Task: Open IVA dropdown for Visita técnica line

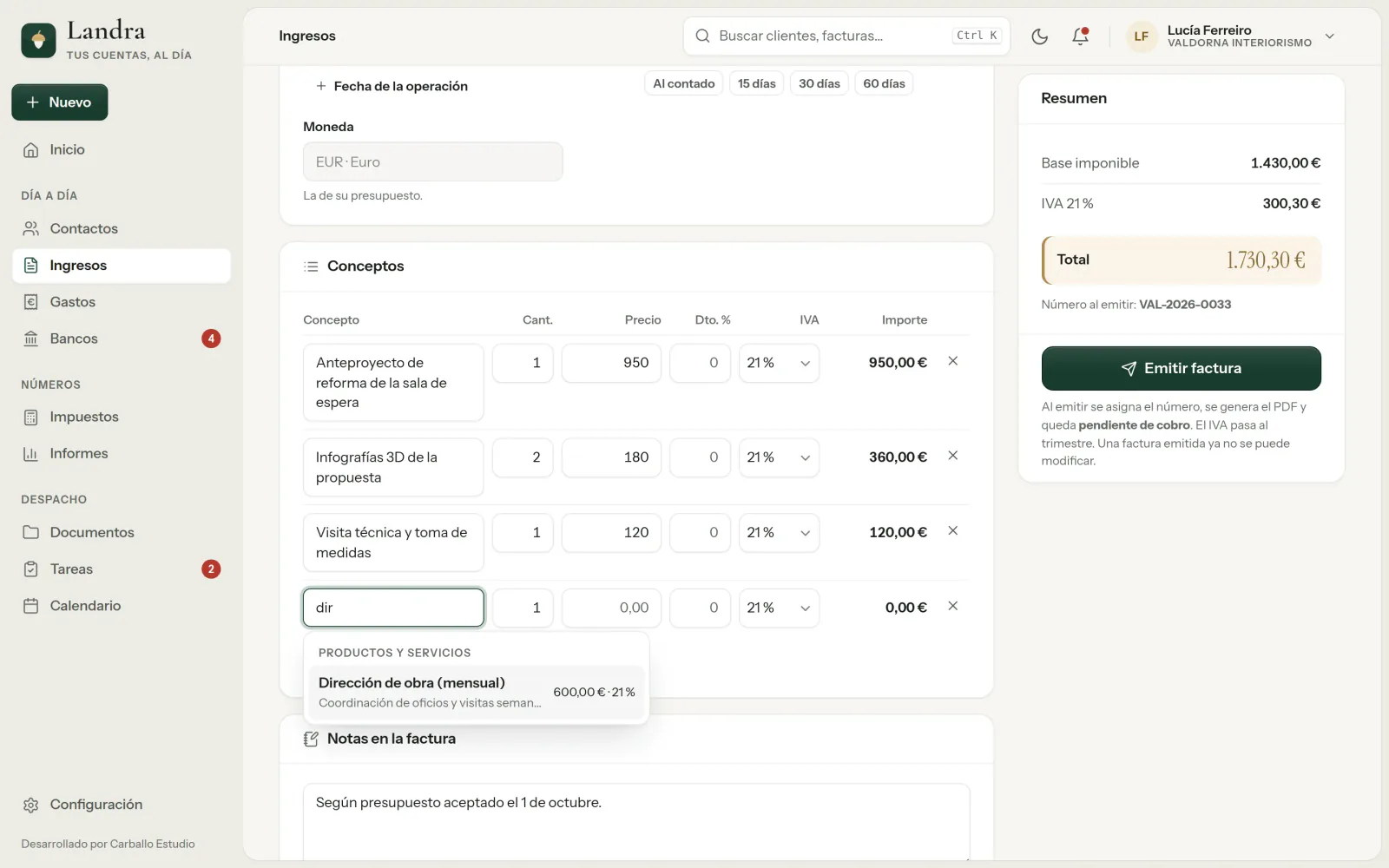Action: tap(779, 533)
